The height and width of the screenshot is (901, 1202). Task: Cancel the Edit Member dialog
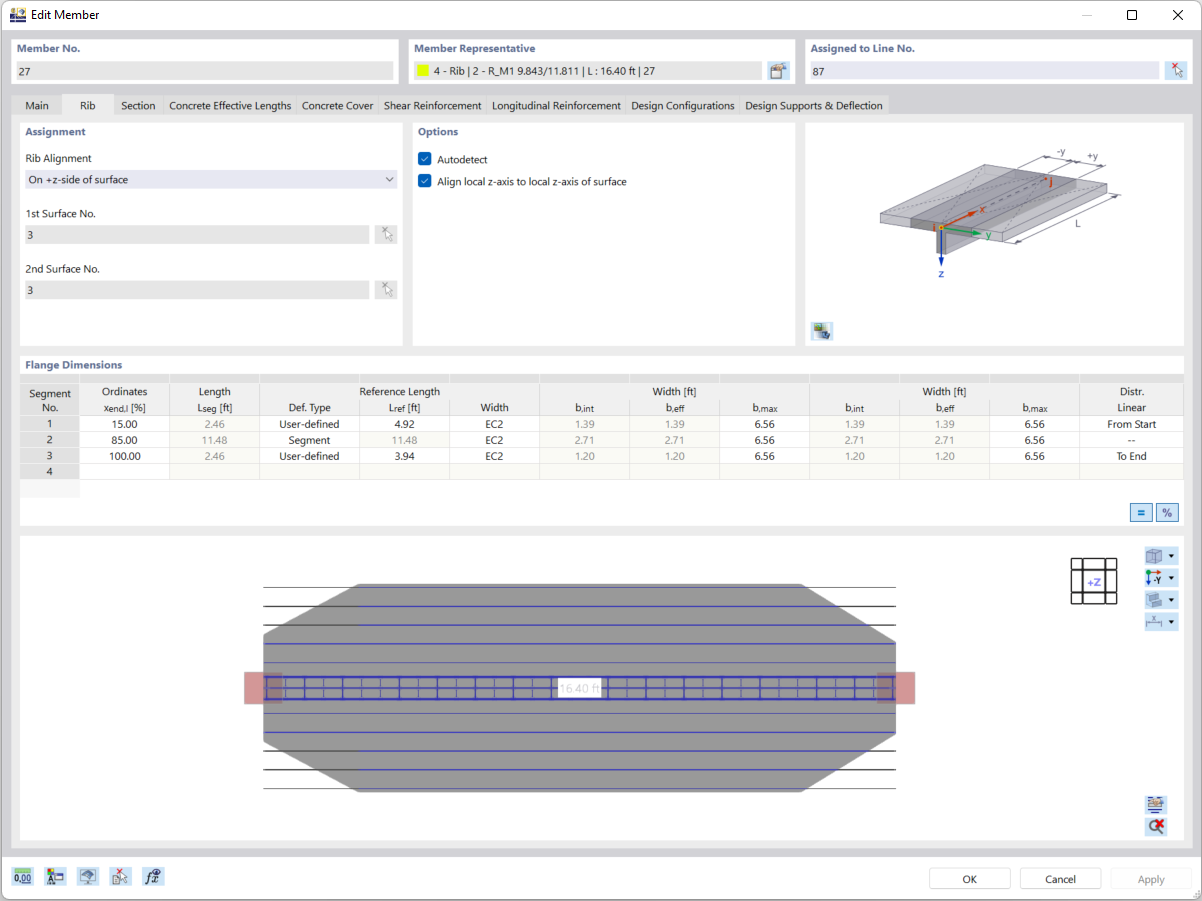[x=1060, y=878]
